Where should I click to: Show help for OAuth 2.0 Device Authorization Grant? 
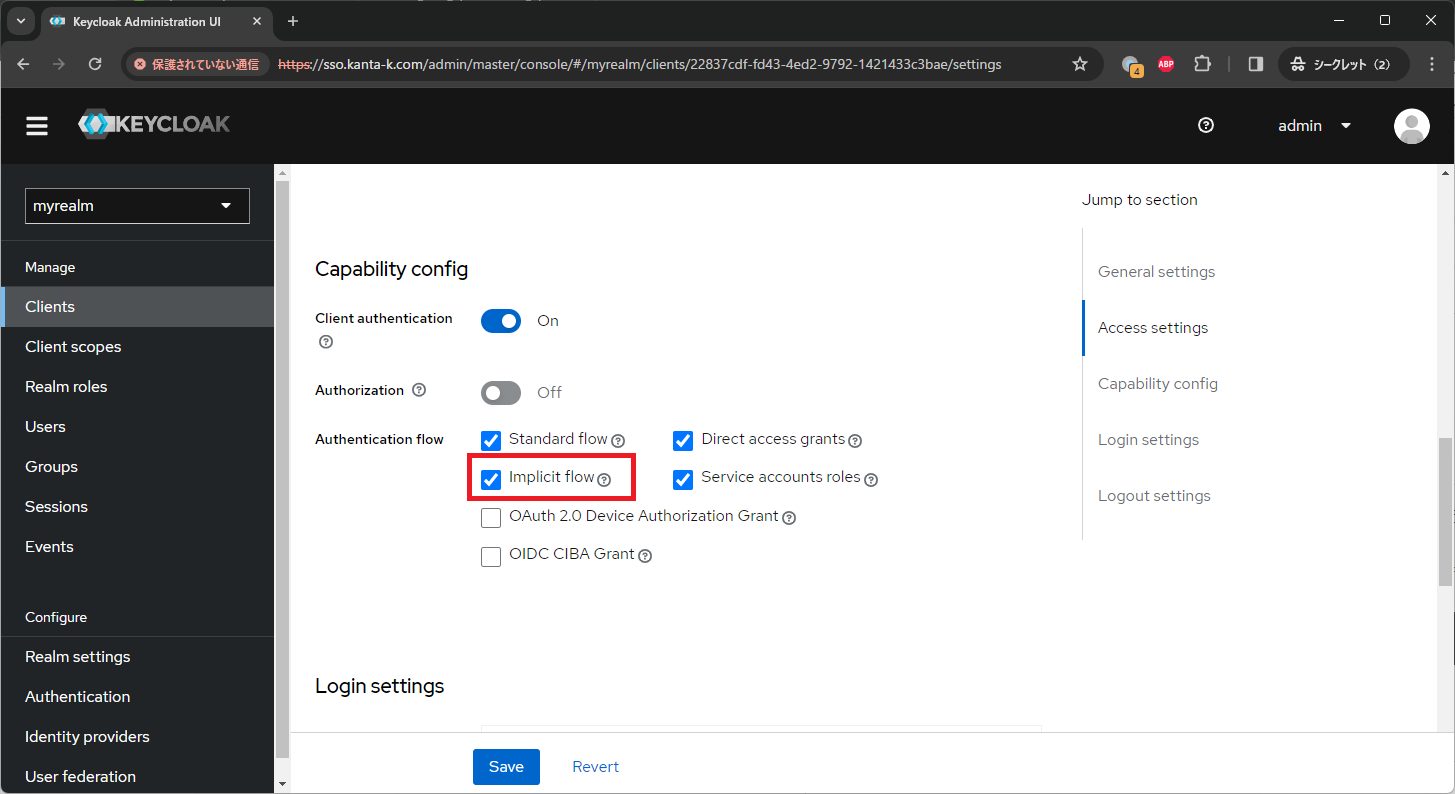[789, 518]
